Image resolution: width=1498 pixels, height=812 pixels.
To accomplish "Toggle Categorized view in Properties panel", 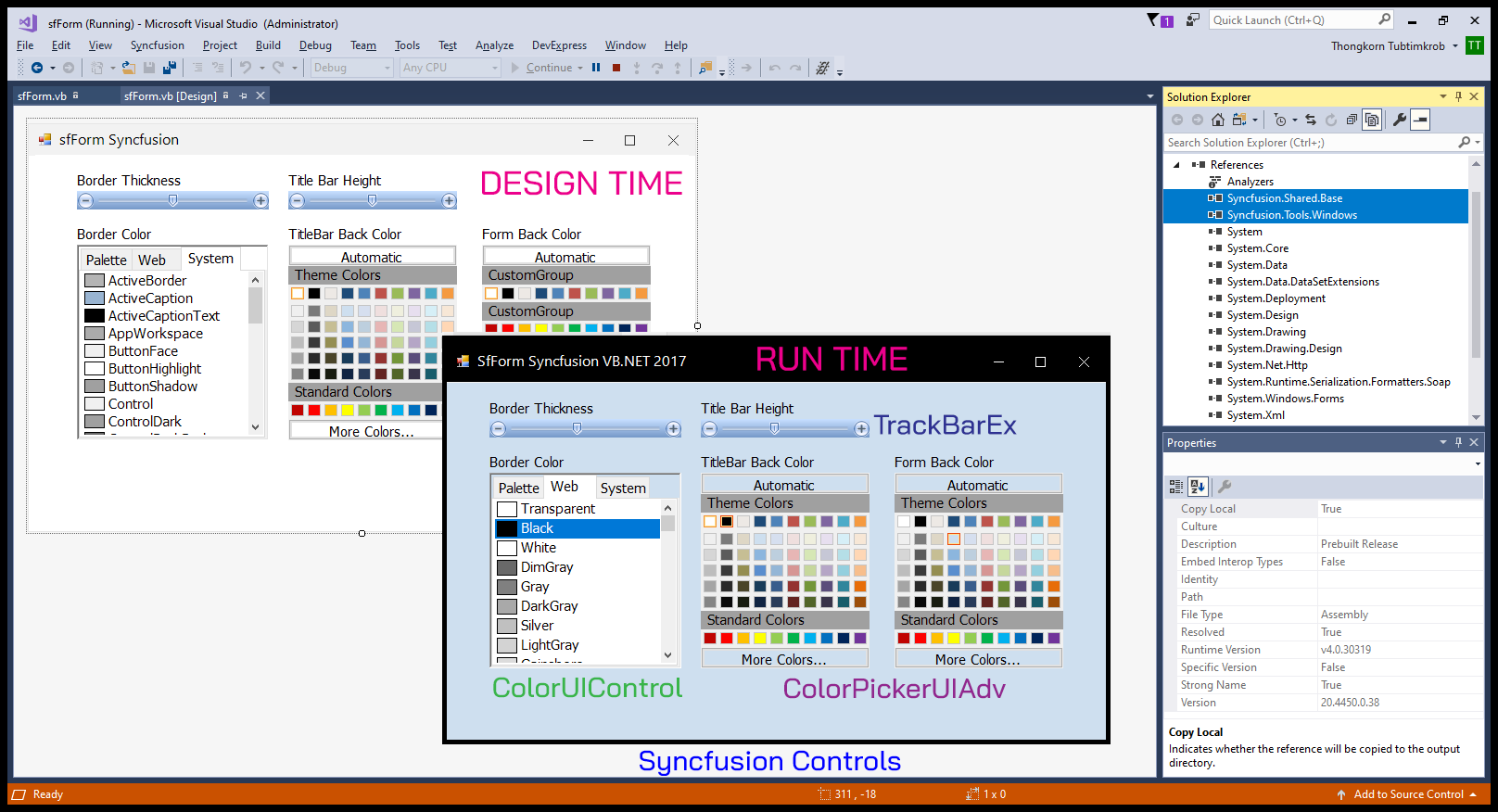I will (x=1176, y=487).
